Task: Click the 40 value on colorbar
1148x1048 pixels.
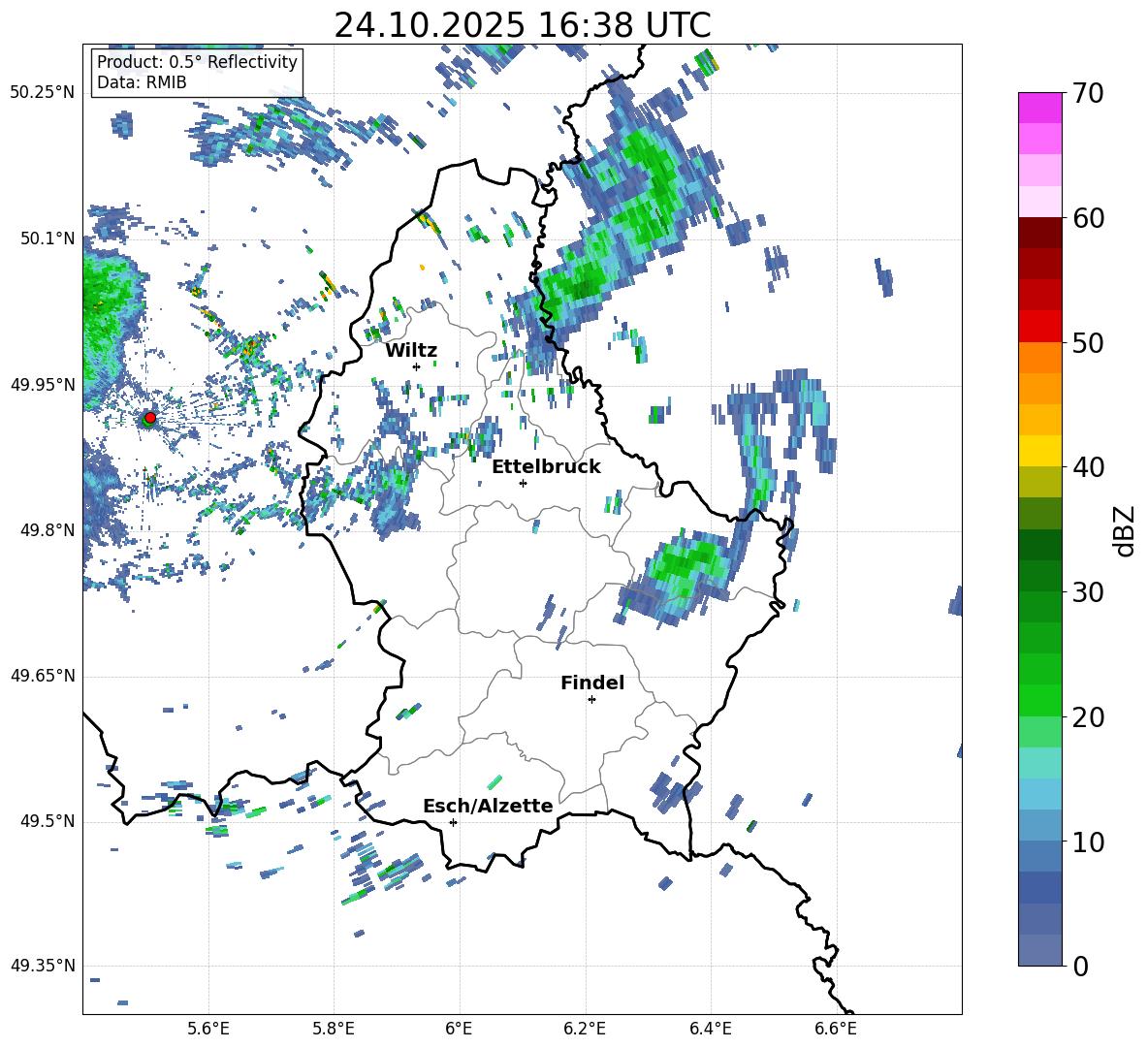Action: point(1088,467)
